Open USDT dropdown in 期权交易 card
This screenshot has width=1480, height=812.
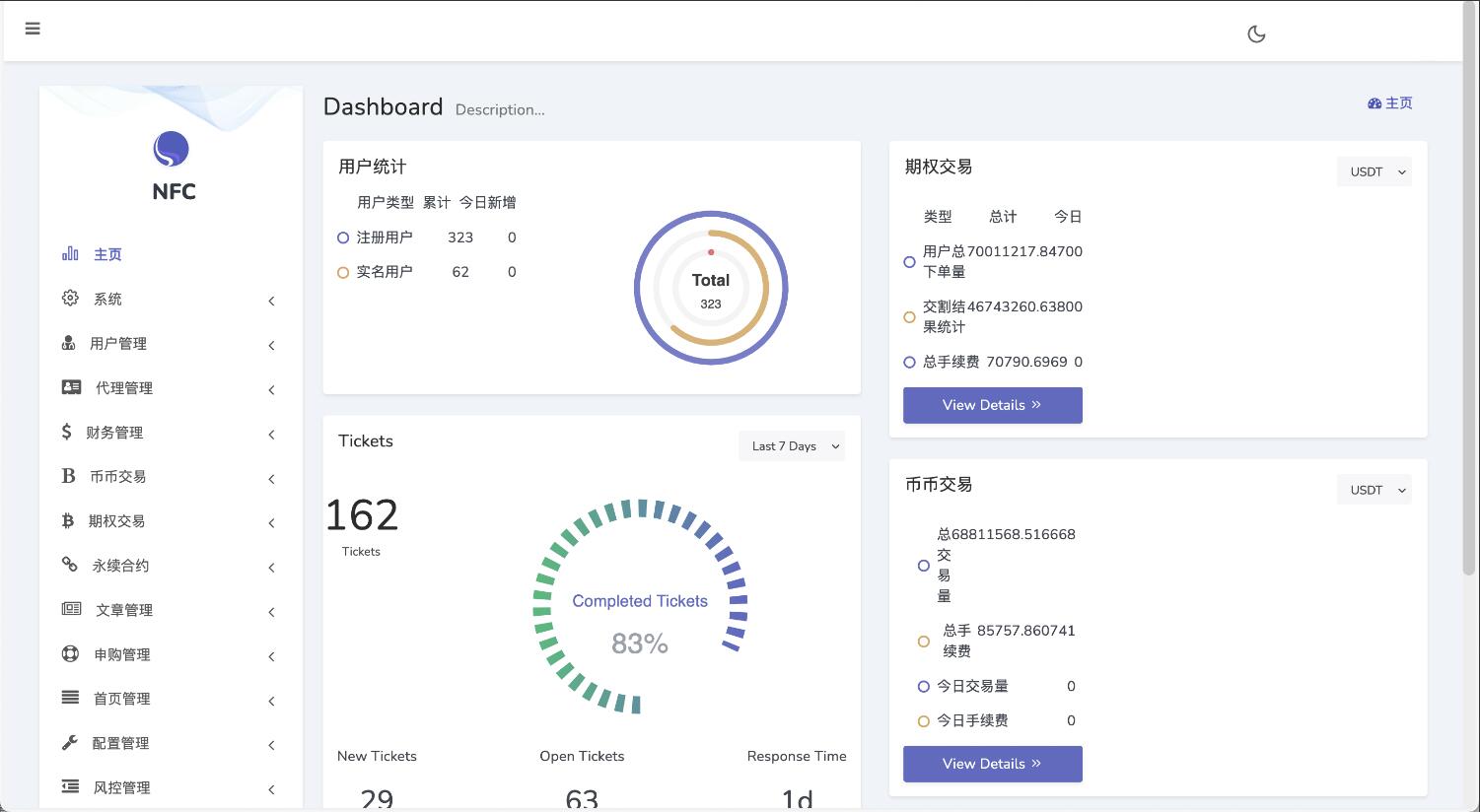1374,171
